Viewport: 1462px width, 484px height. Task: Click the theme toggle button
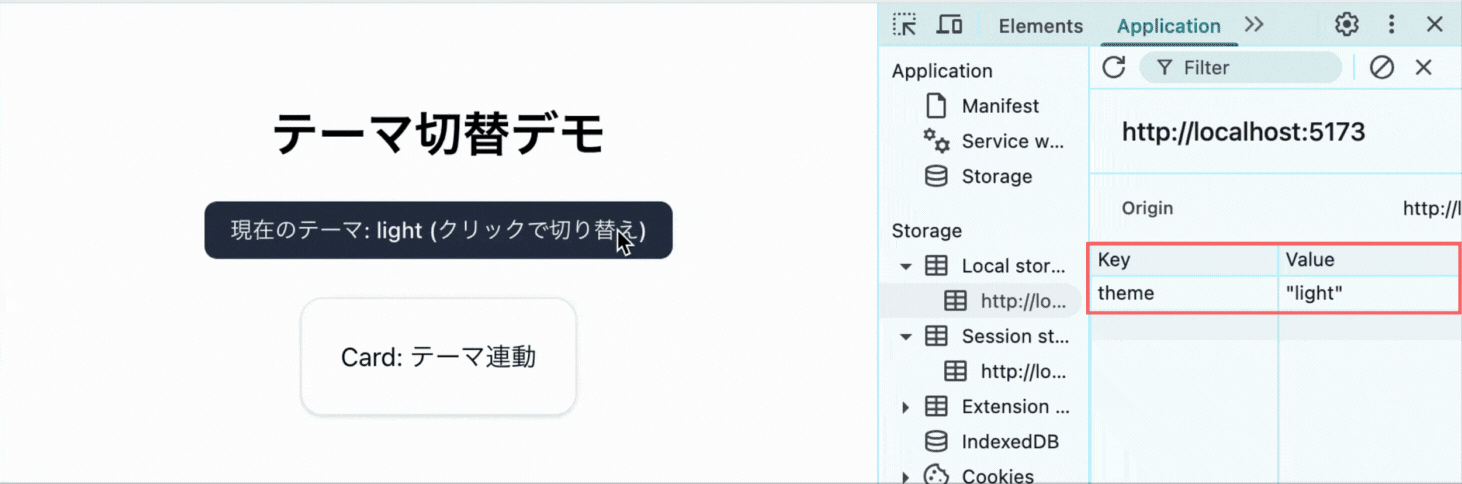pos(438,230)
